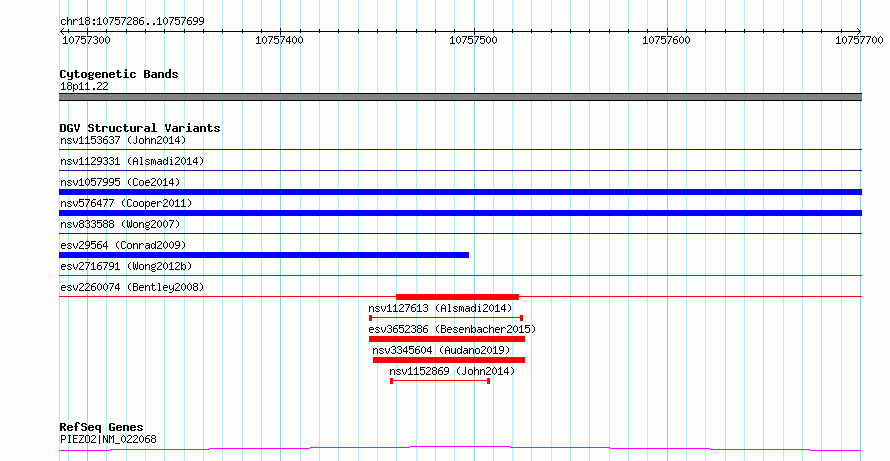890x461 pixels.
Task: Click the thin red esv2716791 line
Action: tap(460, 276)
